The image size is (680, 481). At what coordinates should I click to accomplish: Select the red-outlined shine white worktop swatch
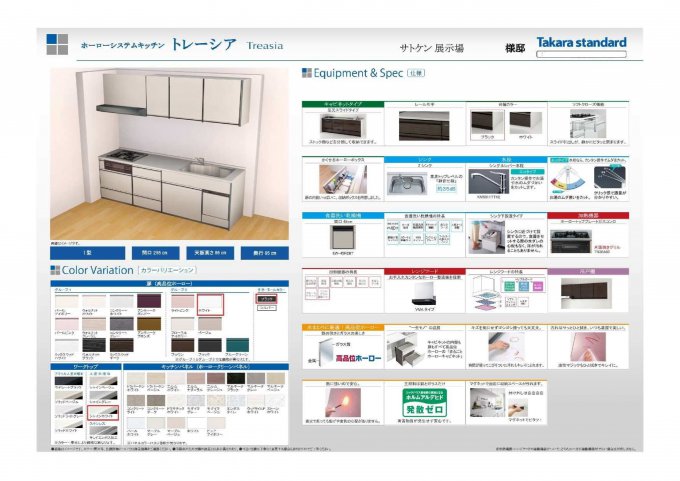click(x=103, y=412)
